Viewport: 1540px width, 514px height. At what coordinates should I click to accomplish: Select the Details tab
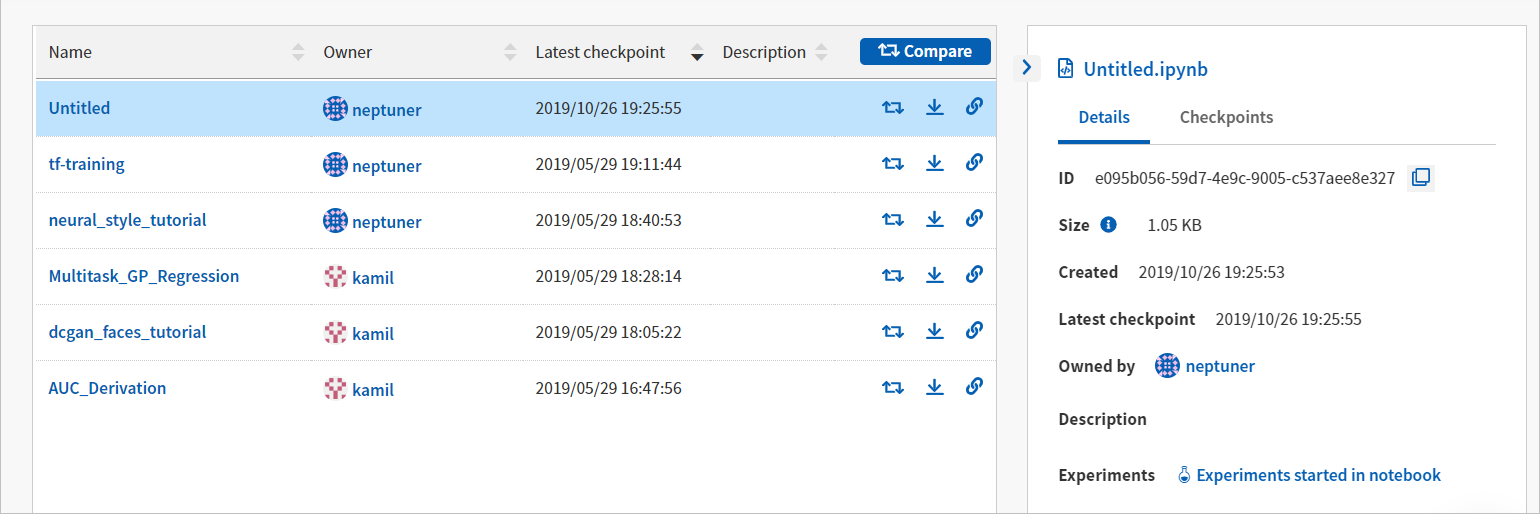coord(1104,117)
